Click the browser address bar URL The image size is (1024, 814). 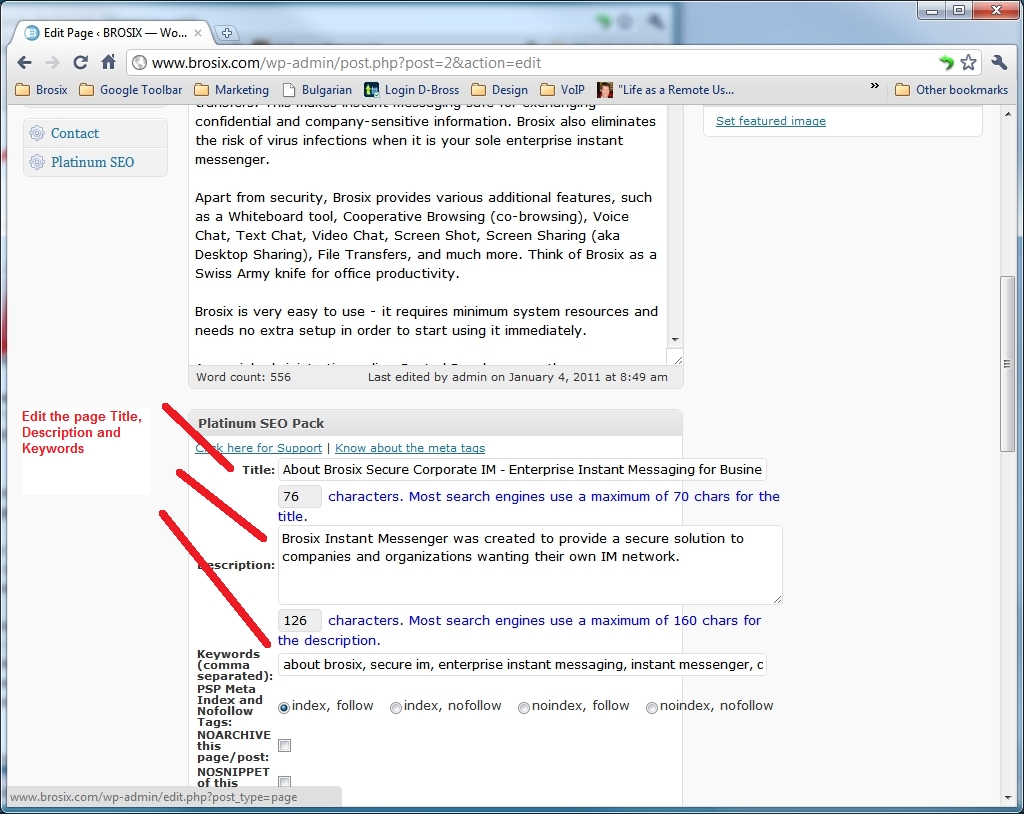coord(346,63)
